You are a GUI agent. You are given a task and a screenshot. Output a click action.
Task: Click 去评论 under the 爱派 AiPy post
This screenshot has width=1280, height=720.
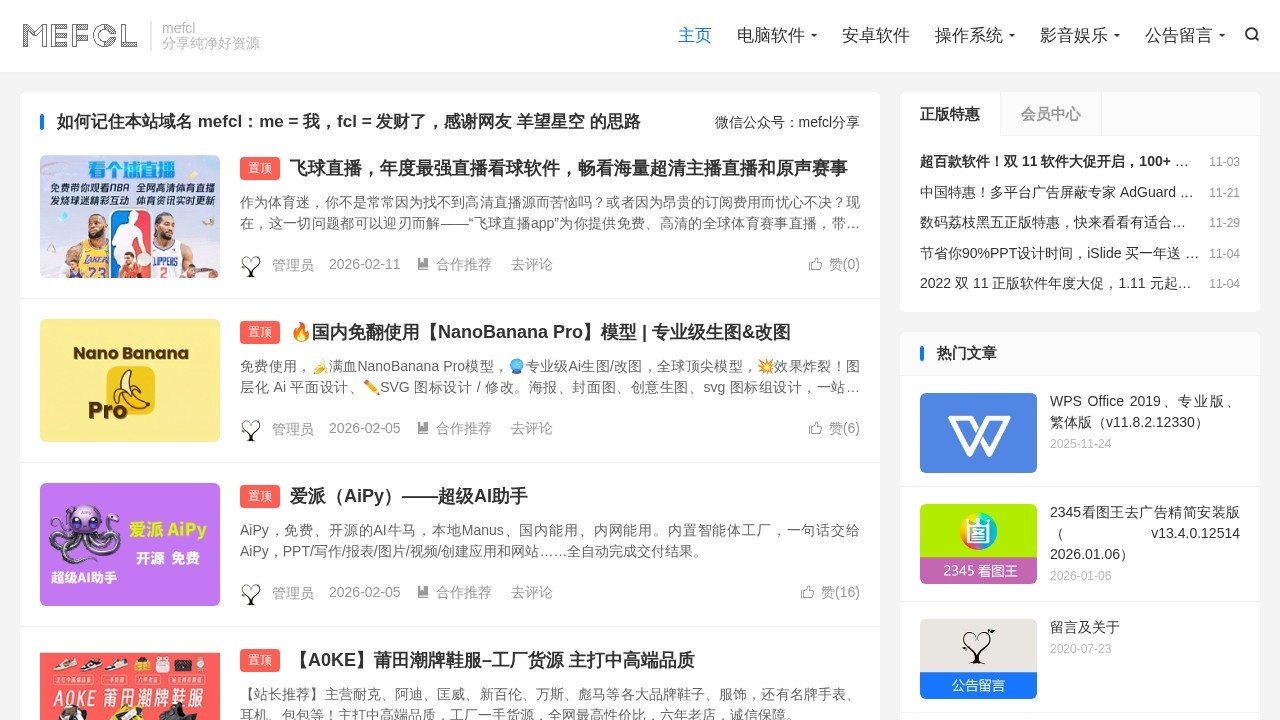point(531,593)
